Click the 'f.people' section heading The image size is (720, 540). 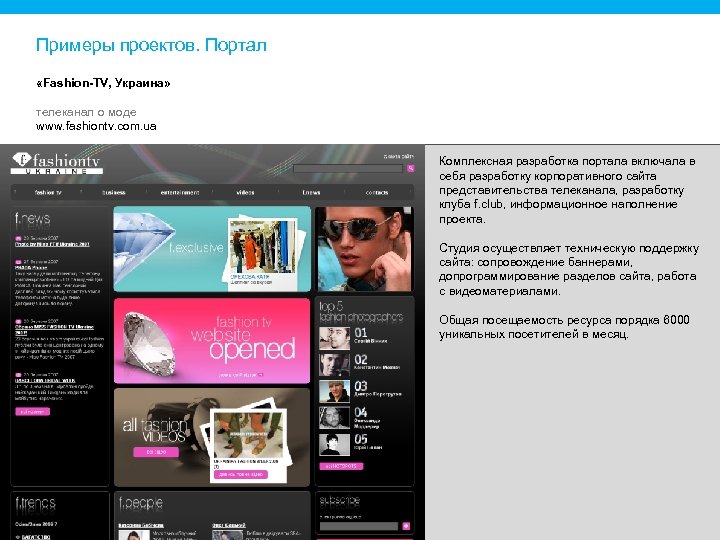[141, 503]
